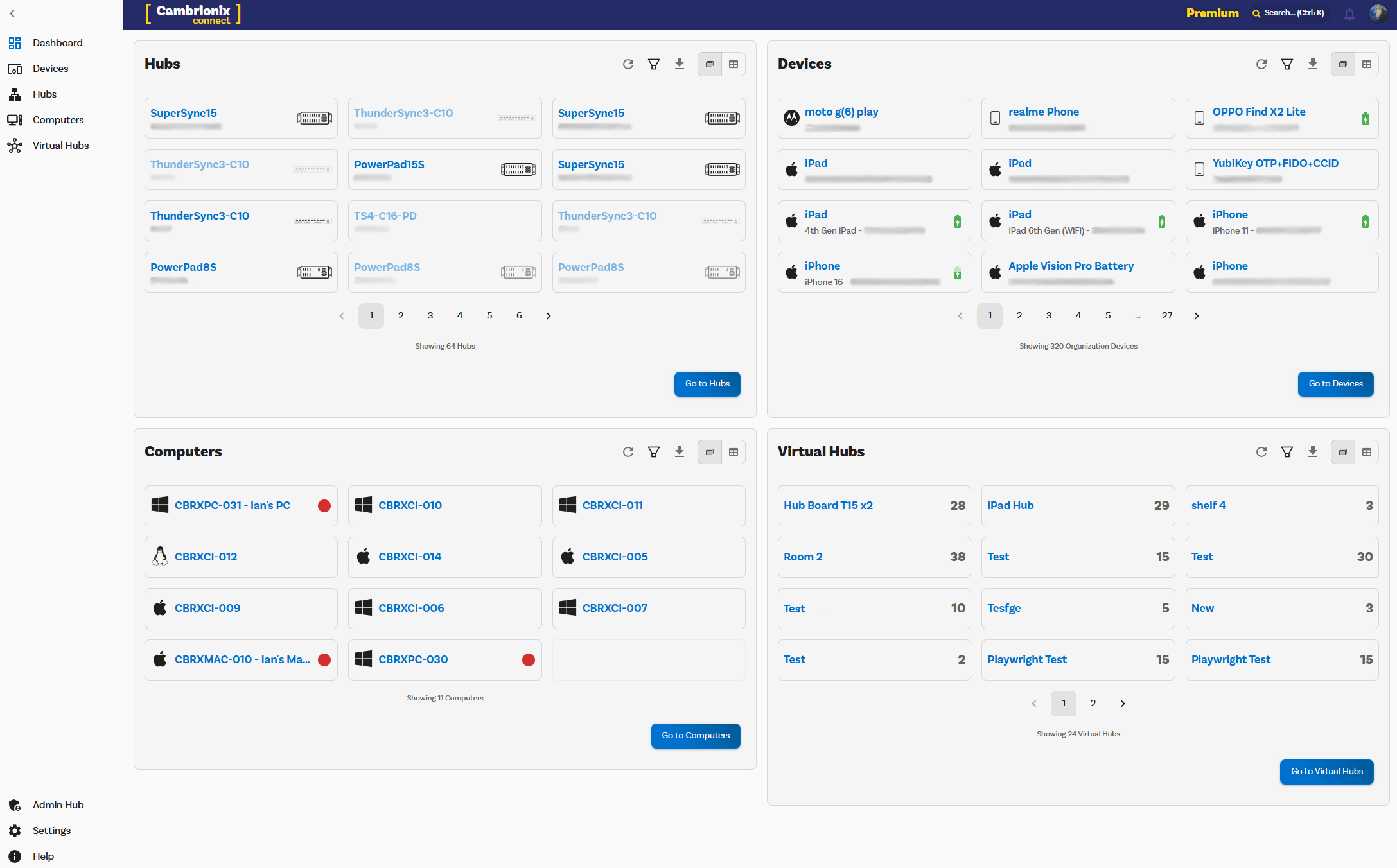Click the notifications bell icon
Image resolution: width=1397 pixels, height=868 pixels.
click(x=1349, y=13)
